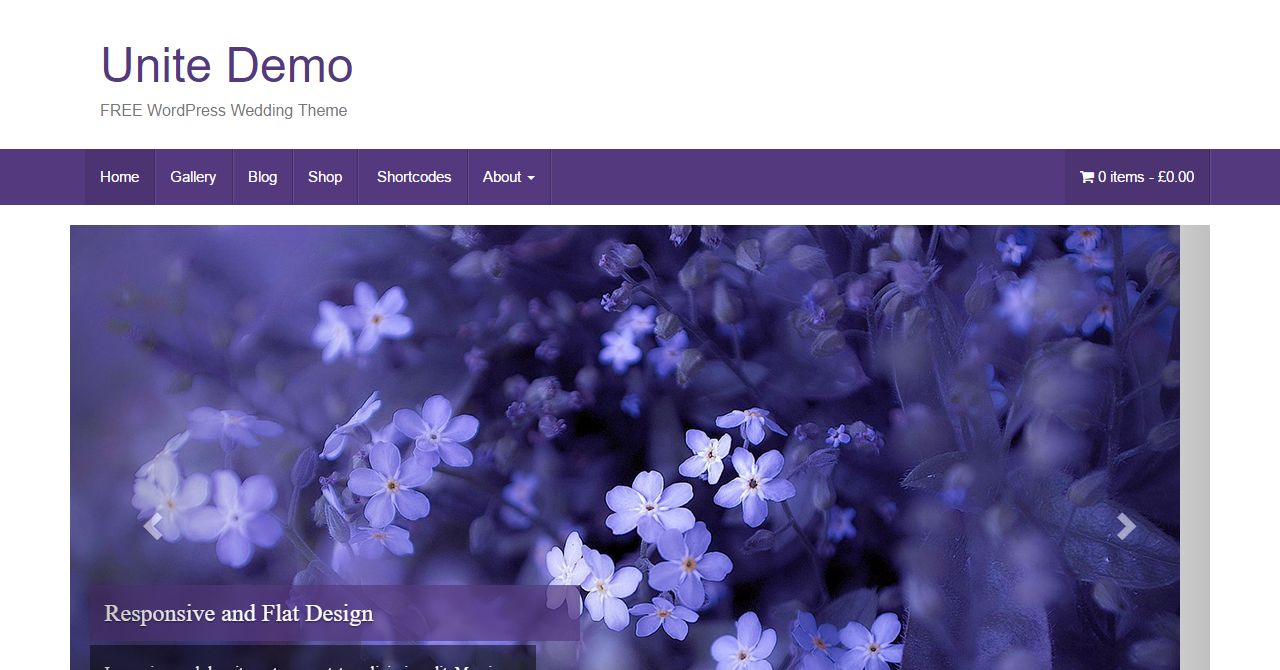
Task: Expand the About dropdown caret
Action: point(531,178)
